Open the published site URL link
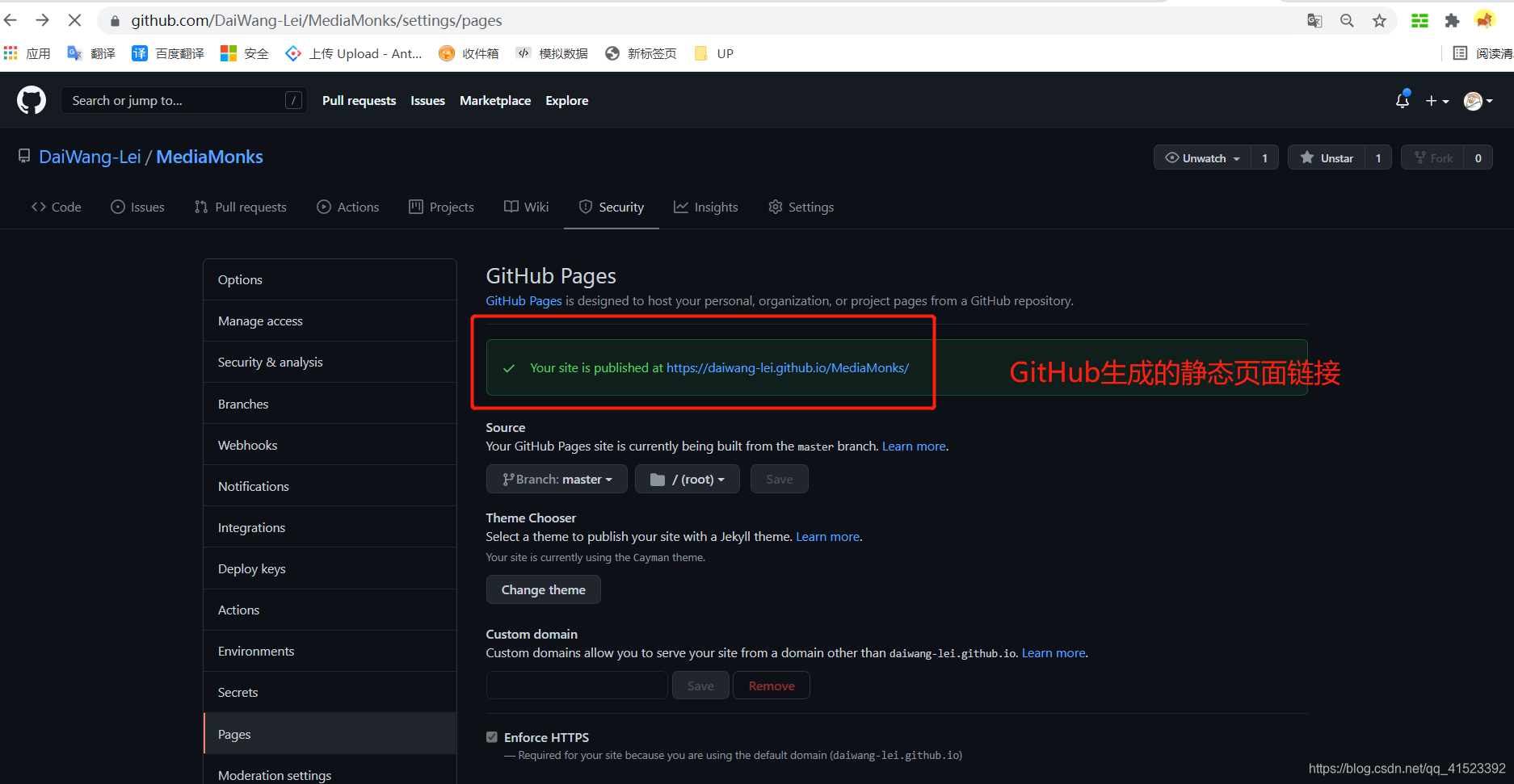 (x=788, y=368)
